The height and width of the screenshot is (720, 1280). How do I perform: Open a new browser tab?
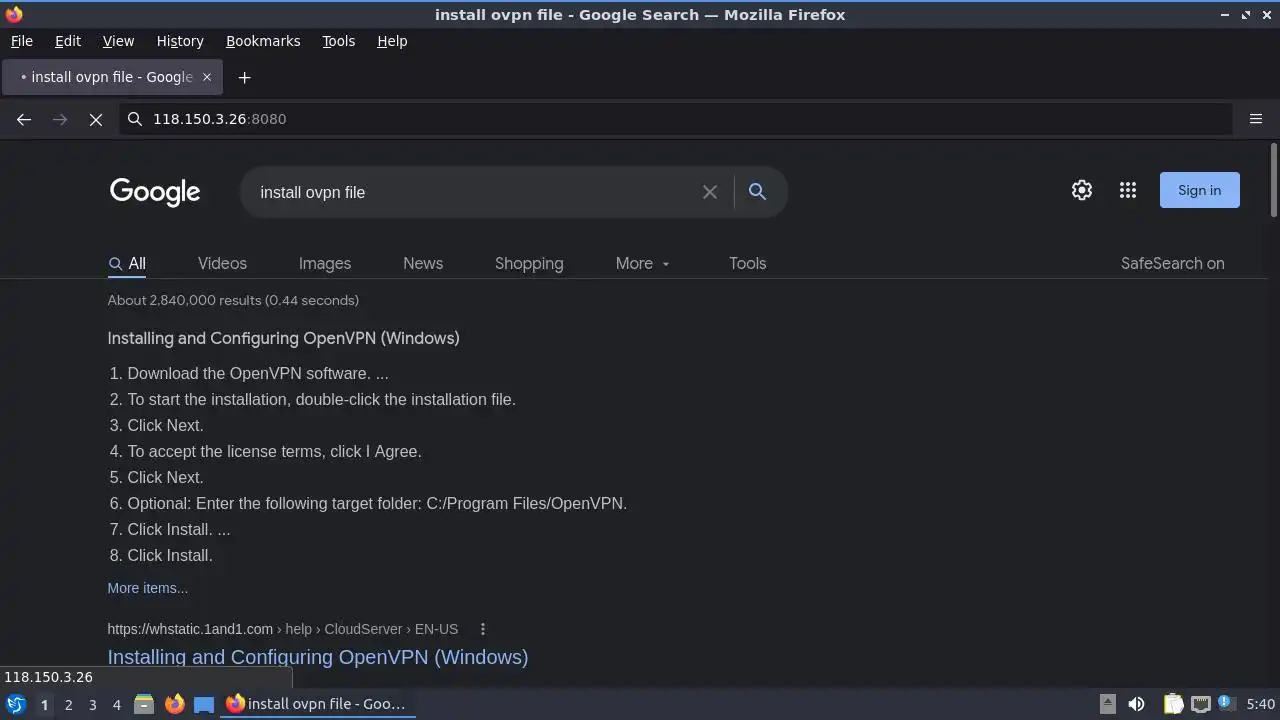[244, 77]
